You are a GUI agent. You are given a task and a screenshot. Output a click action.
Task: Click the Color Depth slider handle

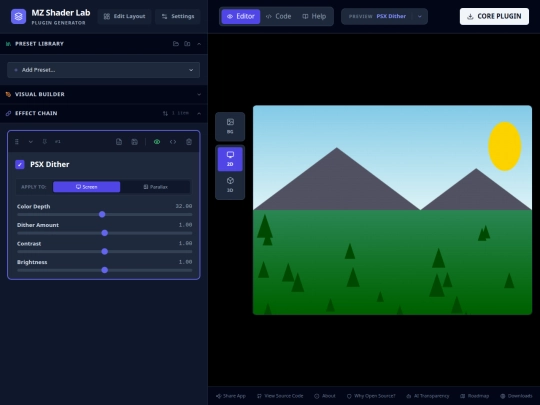pos(102,214)
